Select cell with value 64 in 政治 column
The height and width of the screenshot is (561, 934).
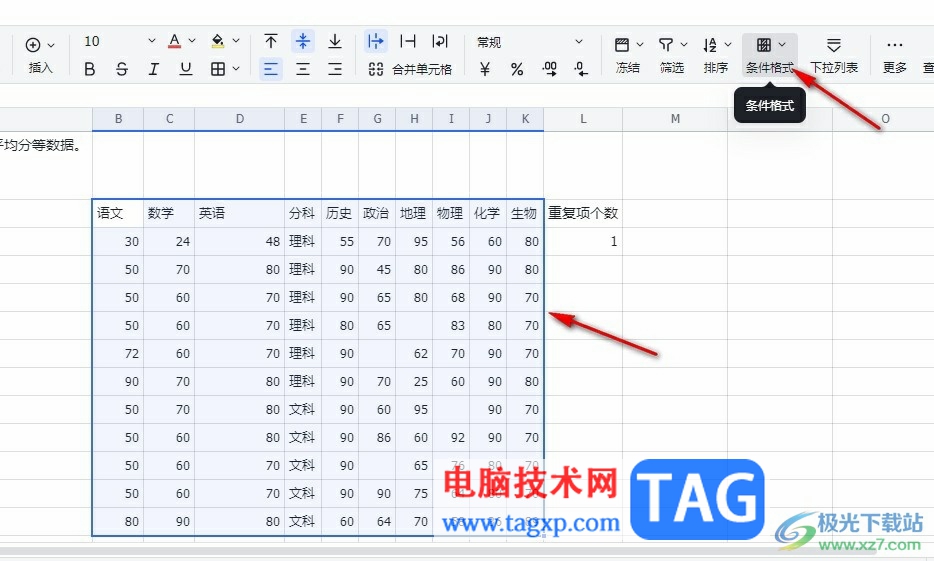tap(377, 521)
